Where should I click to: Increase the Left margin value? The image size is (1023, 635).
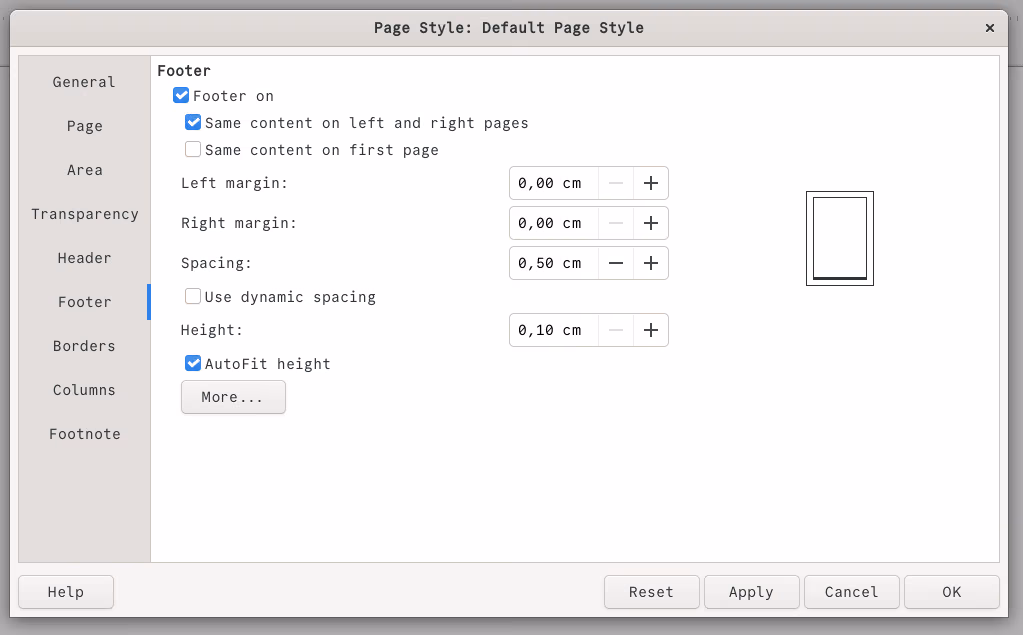(651, 183)
